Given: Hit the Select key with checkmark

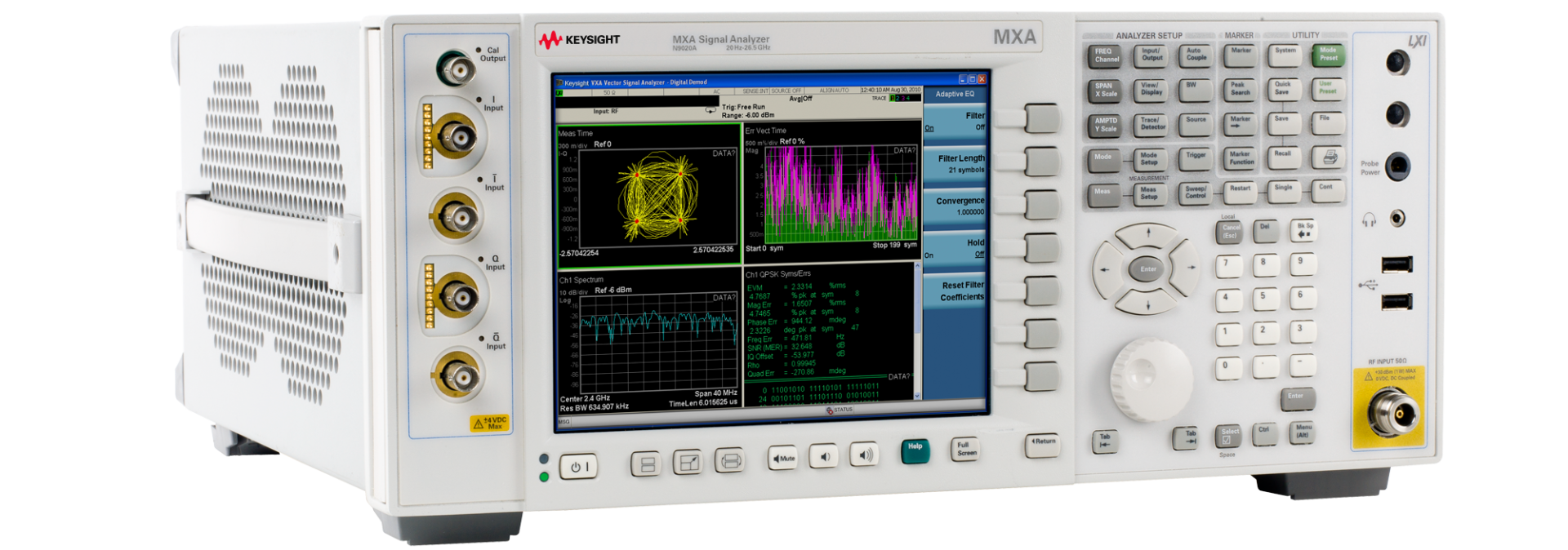Looking at the screenshot, I should click(1227, 437).
